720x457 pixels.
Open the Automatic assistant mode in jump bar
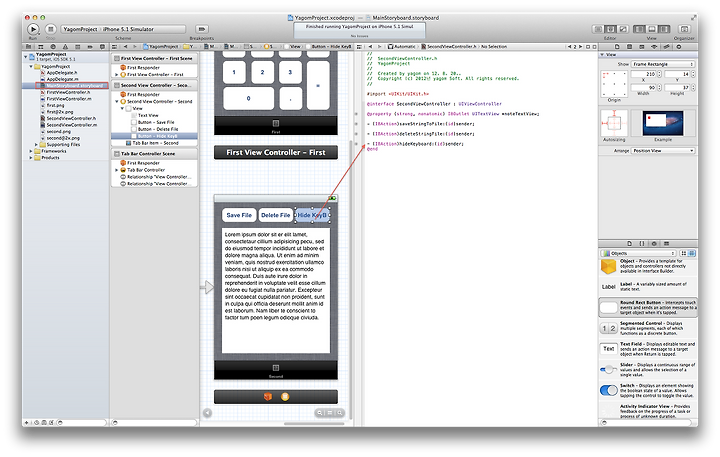click(401, 46)
